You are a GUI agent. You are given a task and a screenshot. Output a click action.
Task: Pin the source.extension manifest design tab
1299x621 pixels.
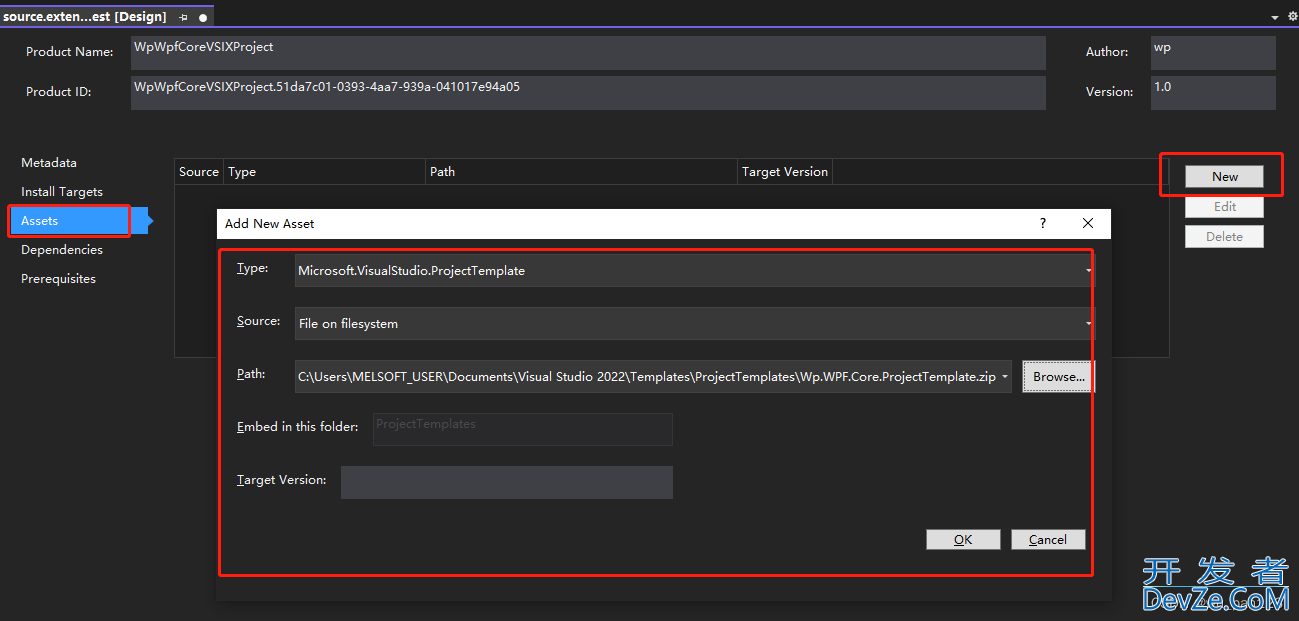pos(183,17)
